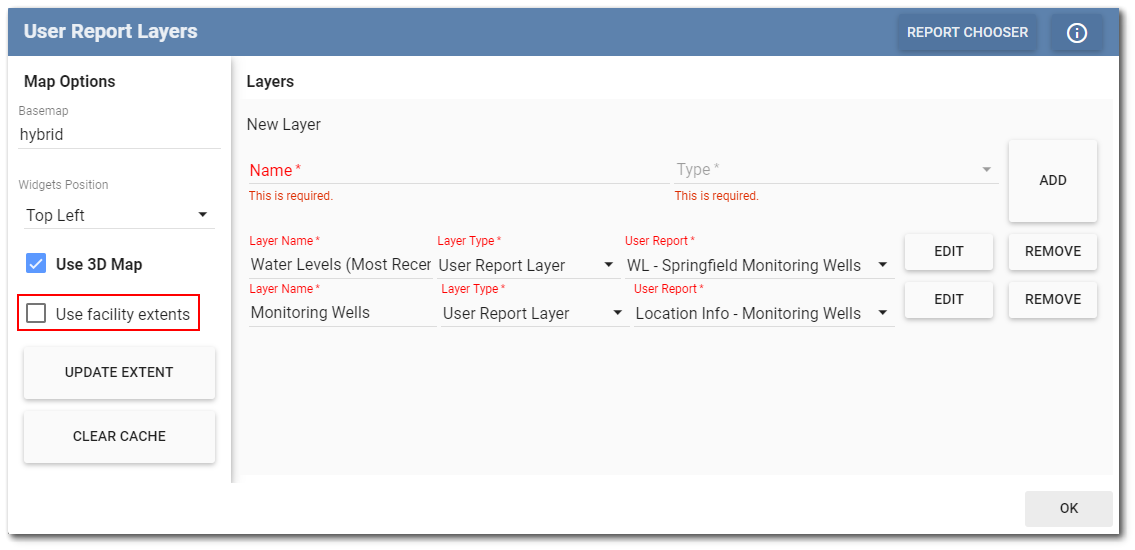Click the Basemap hybrid field
The image size is (1135, 550).
(x=118, y=135)
